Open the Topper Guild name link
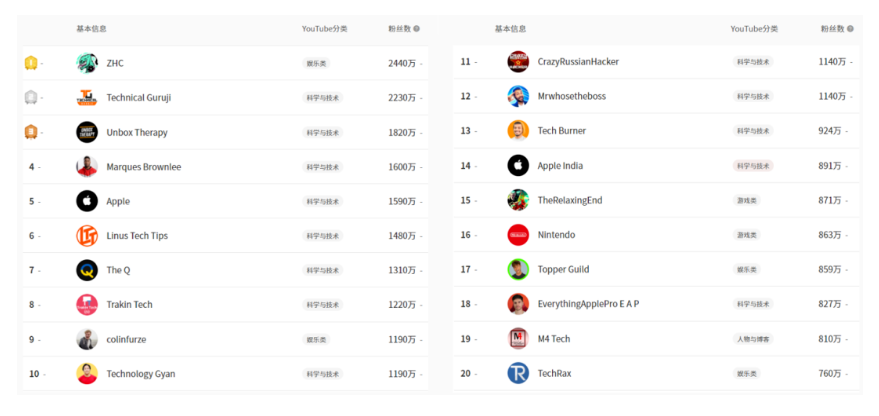 (x=563, y=269)
